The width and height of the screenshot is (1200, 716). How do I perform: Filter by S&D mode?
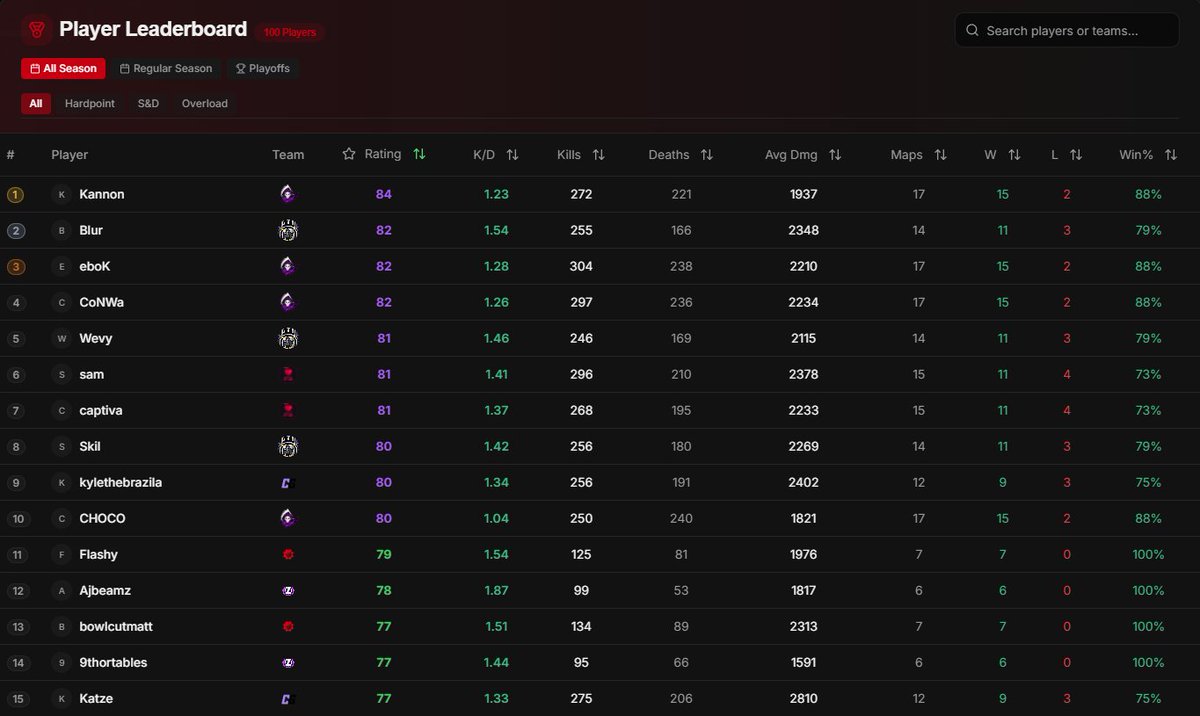click(148, 103)
